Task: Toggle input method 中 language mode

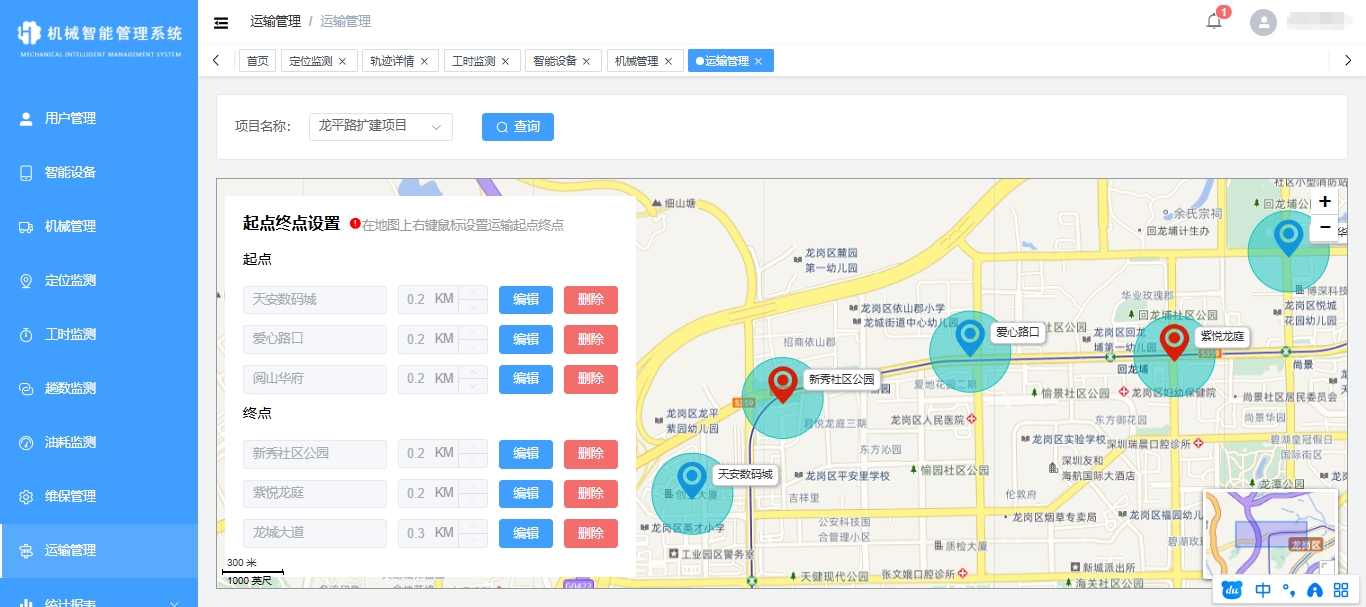Action: [1263, 590]
